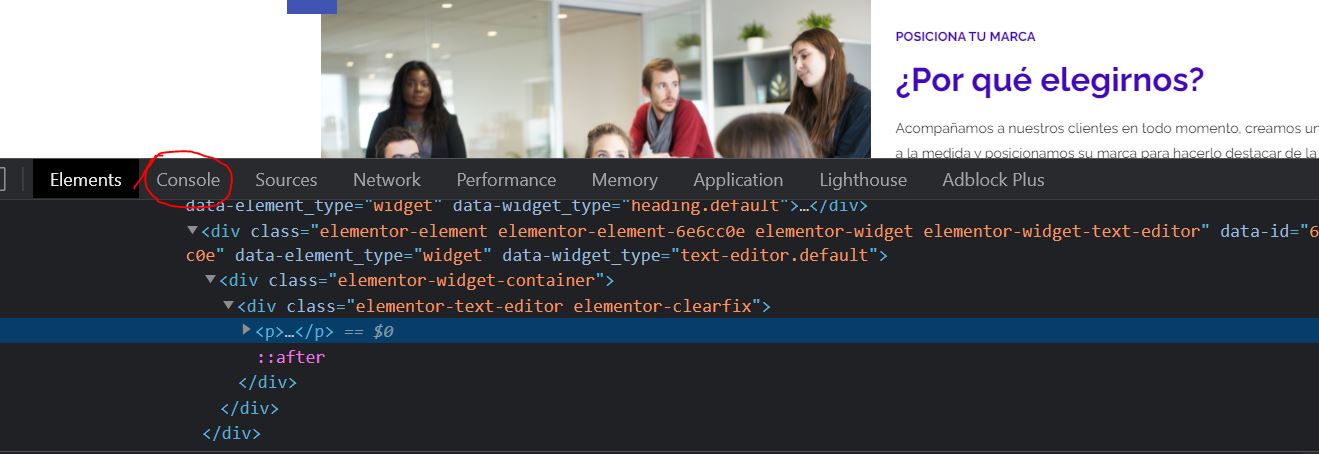Expand the selected <p> element arrow
The height and width of the screenshot is (454, 1319).
pos(247,330)
